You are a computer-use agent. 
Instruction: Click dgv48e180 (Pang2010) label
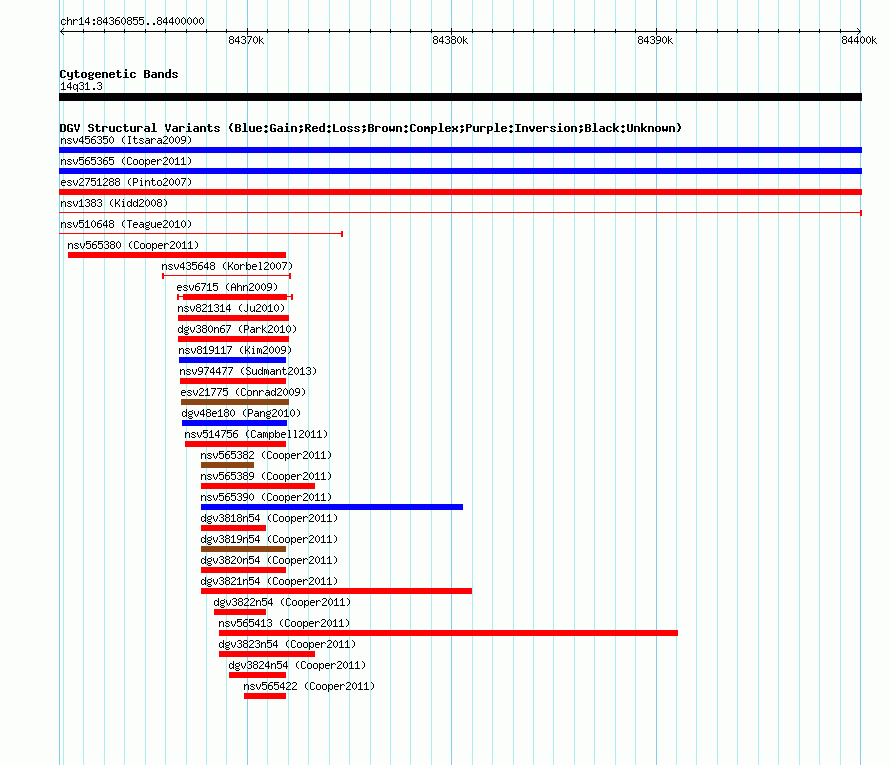click(x=241, y=413)
